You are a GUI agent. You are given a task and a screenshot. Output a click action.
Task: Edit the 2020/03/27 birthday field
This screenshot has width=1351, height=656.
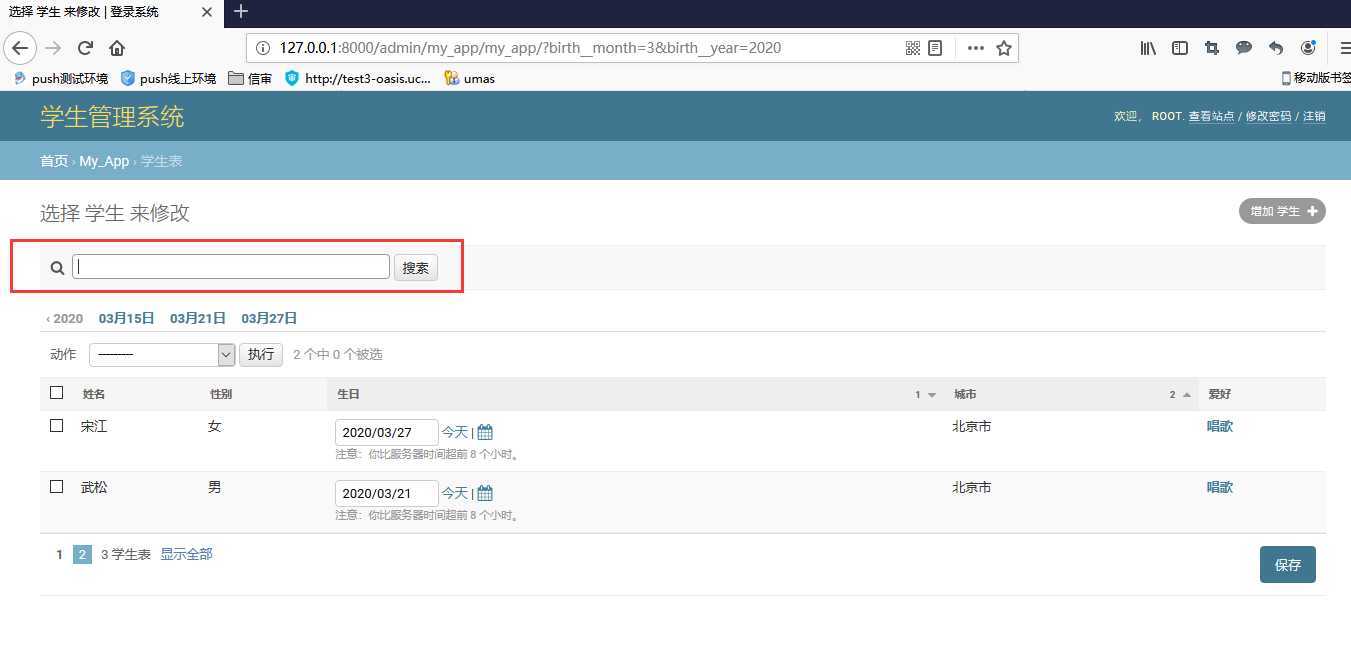tap(387, 432)
